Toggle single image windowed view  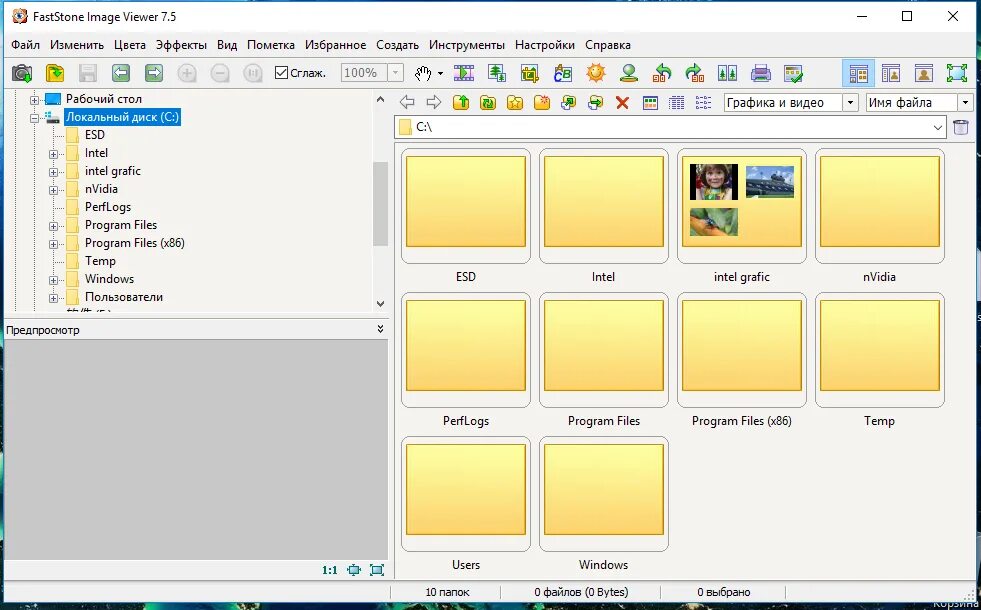pyautogui.click(x=923, y=73)
